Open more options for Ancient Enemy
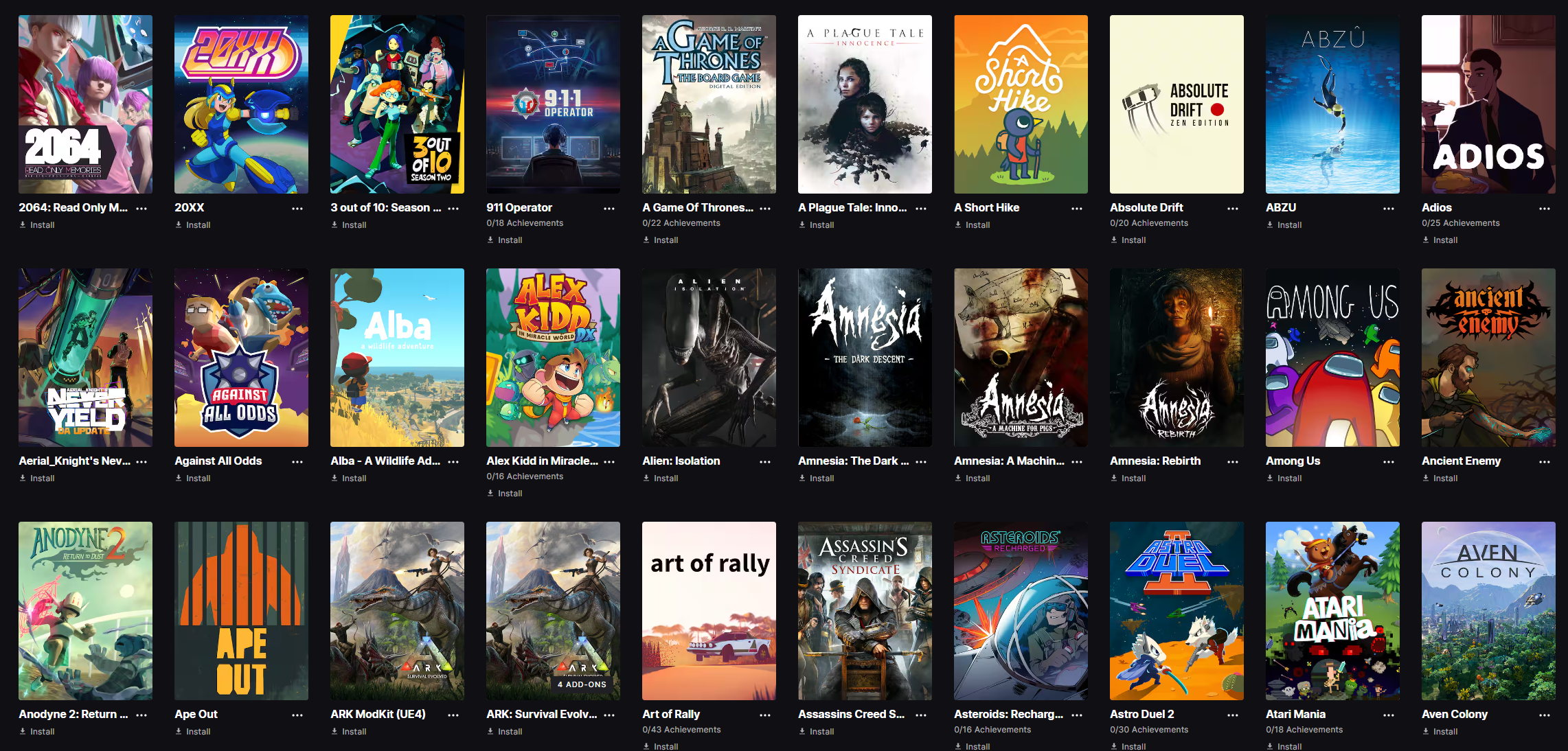 1545,462
